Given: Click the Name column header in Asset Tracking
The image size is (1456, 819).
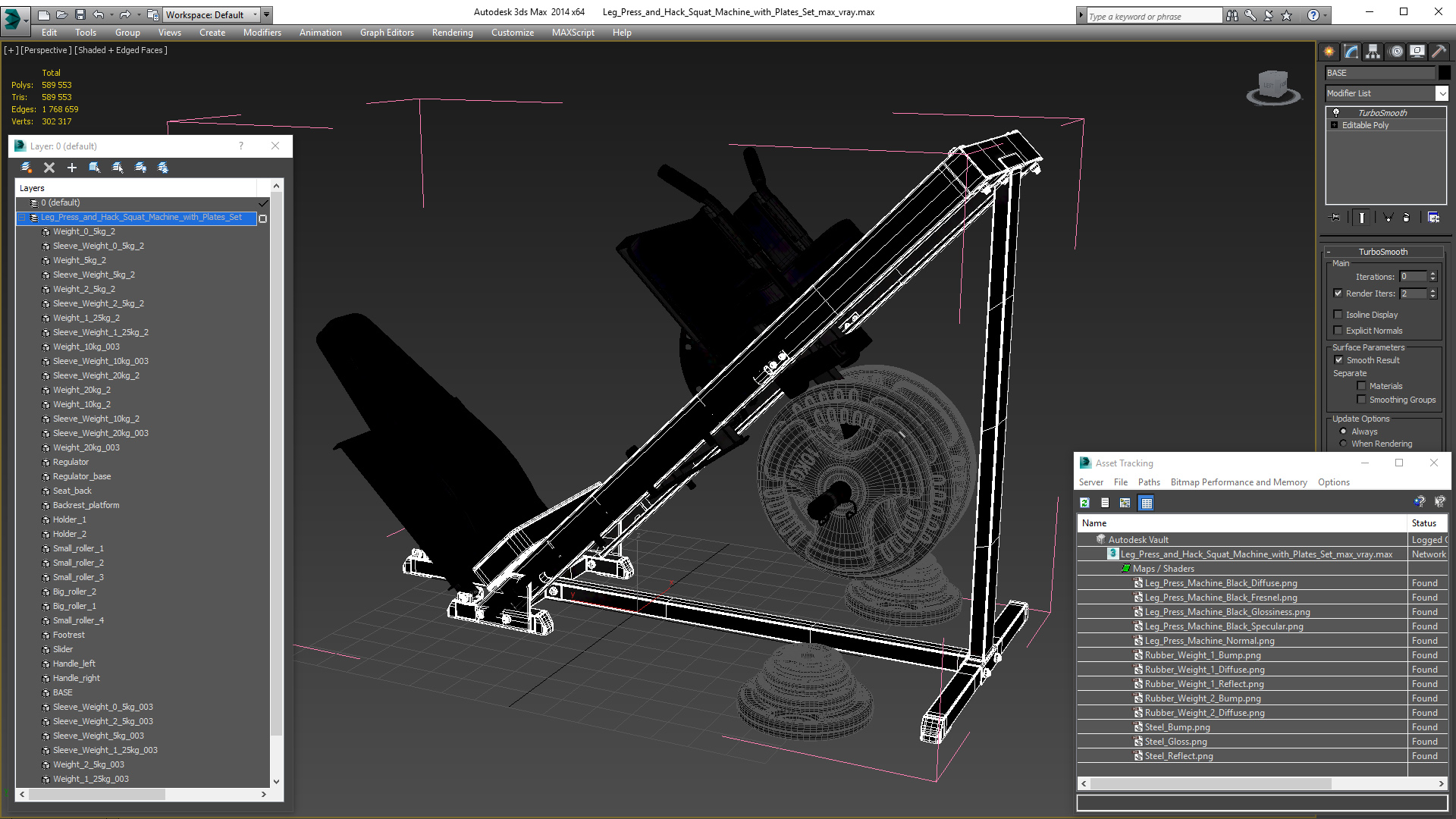Looking at the screenshot, I should (1242, 523).
